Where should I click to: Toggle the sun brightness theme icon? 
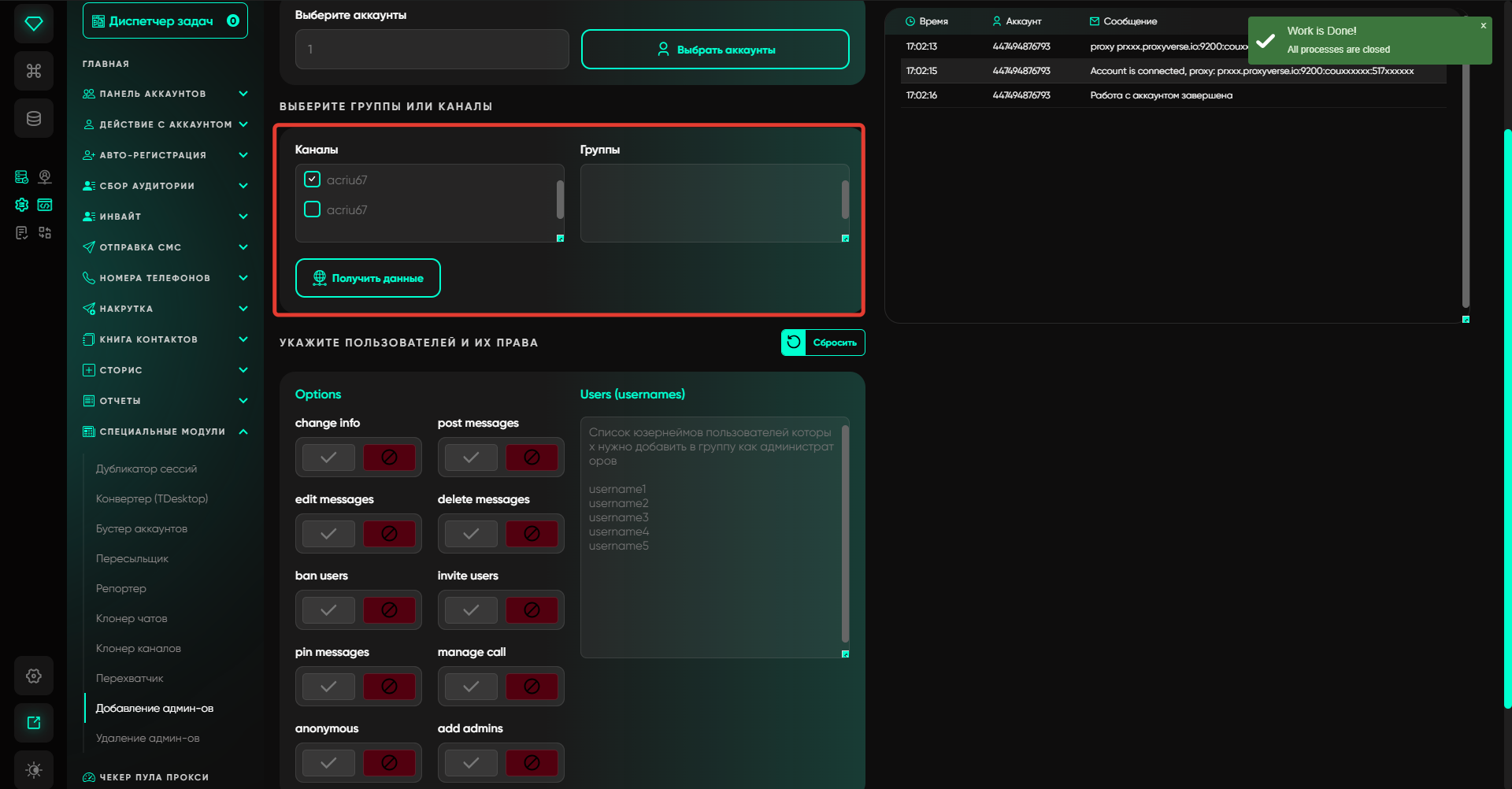pyautogui.click(x=34, y=769)
